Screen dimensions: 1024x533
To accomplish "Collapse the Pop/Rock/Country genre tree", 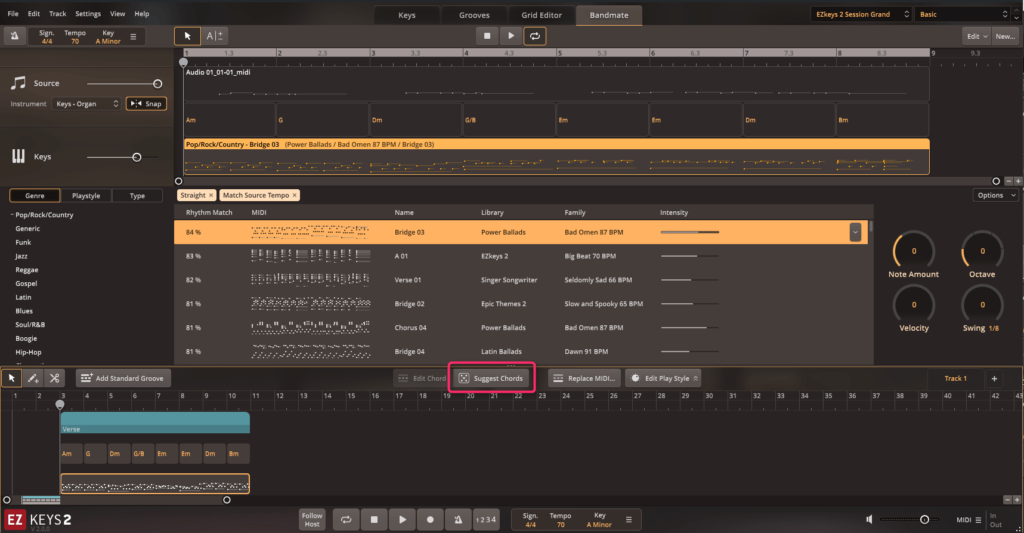I will click(12, 214).
